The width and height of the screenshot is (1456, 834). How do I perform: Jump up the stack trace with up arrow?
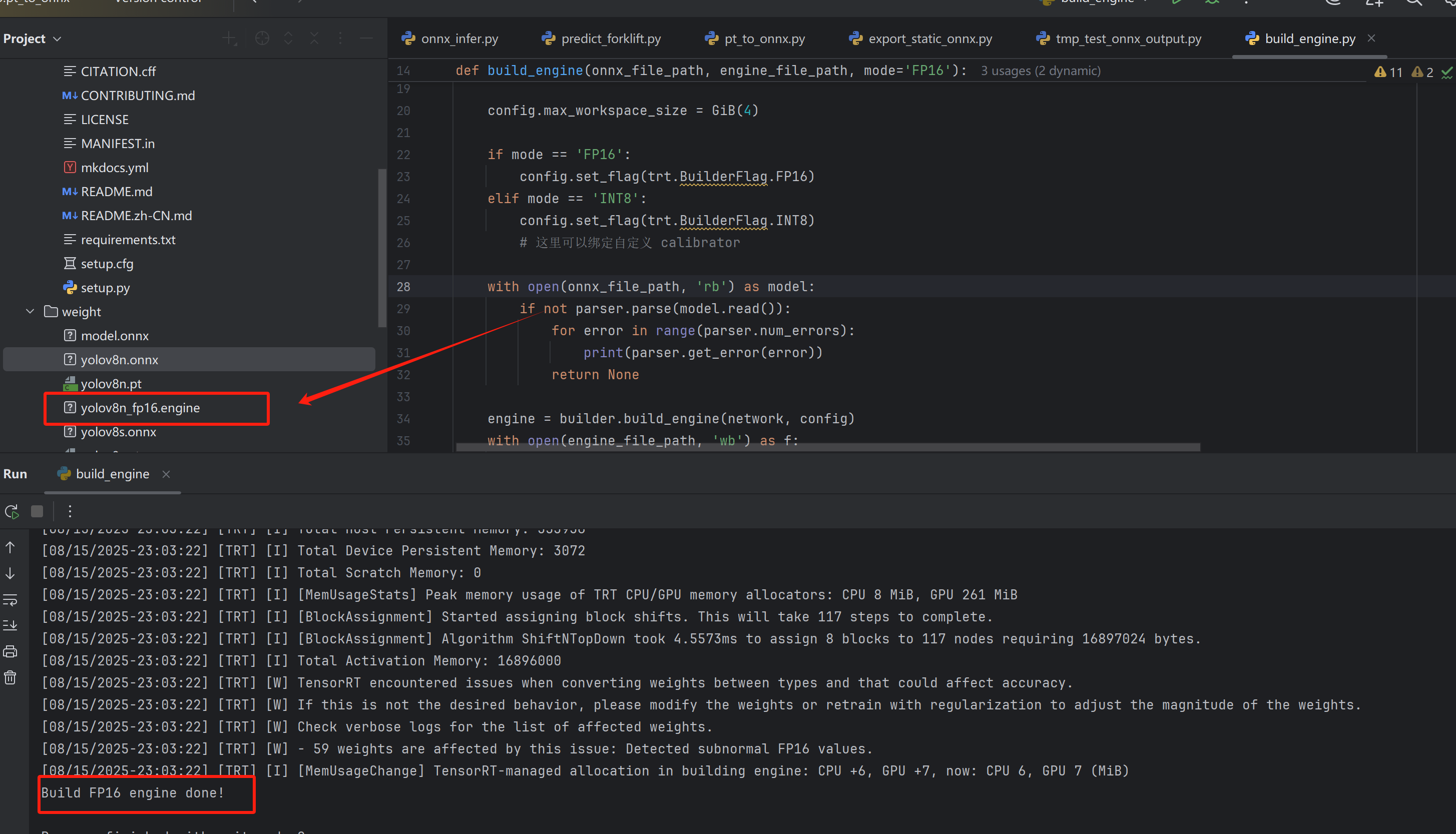pyautogui.click(x=11, y=548)
